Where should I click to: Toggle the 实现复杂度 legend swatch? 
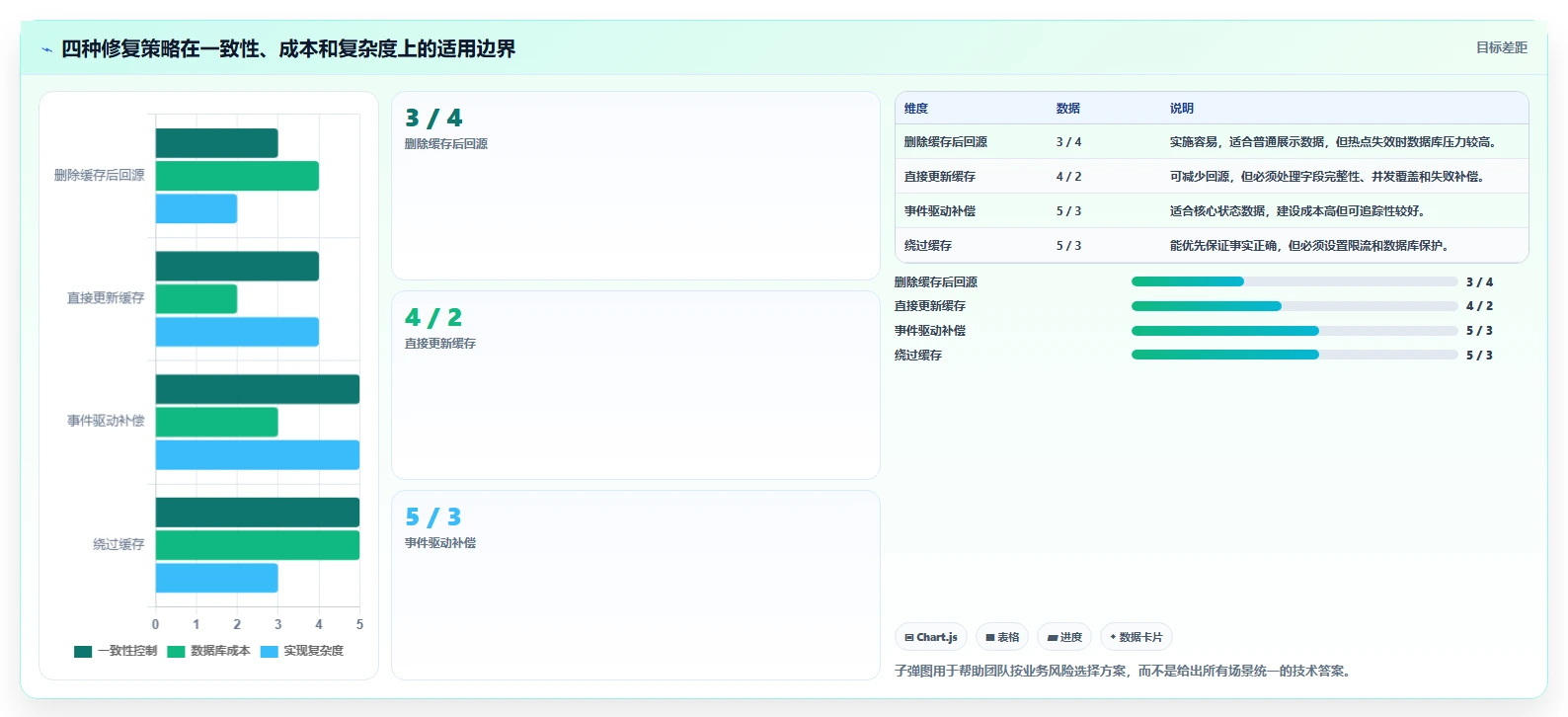pos(269,652)
